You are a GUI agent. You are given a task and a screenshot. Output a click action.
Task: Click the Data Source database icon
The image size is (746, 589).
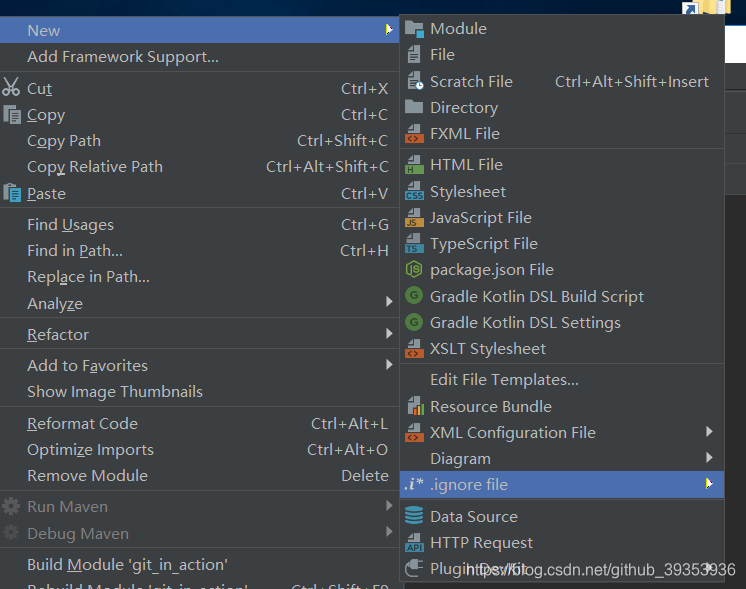point(414,516)
